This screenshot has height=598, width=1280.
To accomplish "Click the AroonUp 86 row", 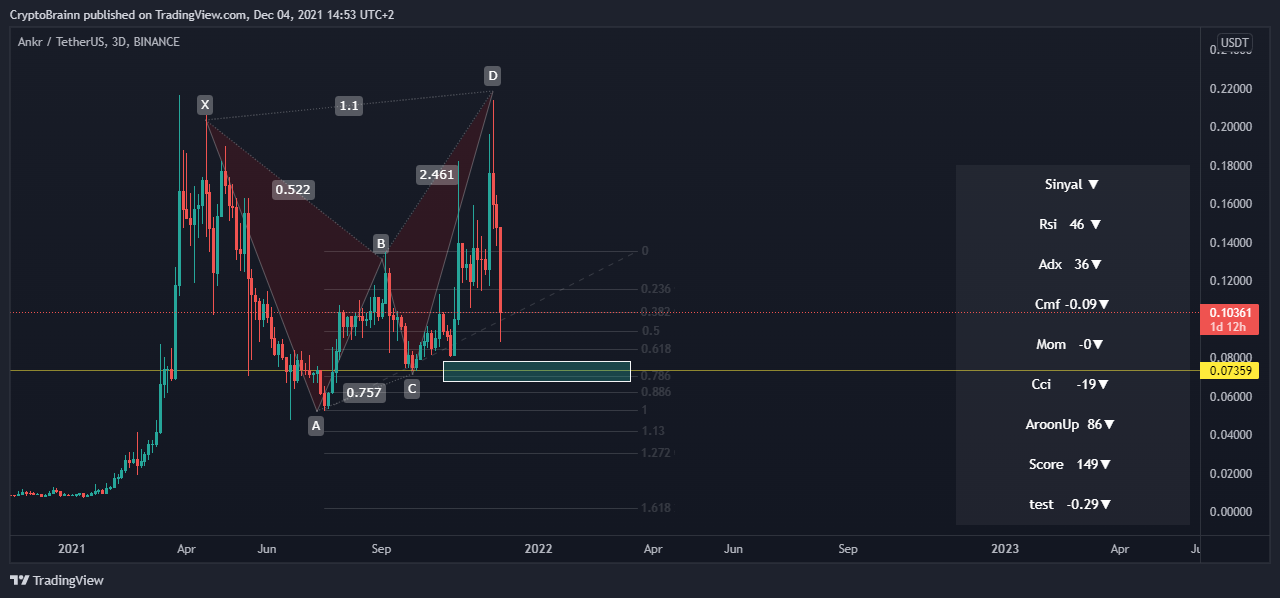I will (x=1072, y=425).
